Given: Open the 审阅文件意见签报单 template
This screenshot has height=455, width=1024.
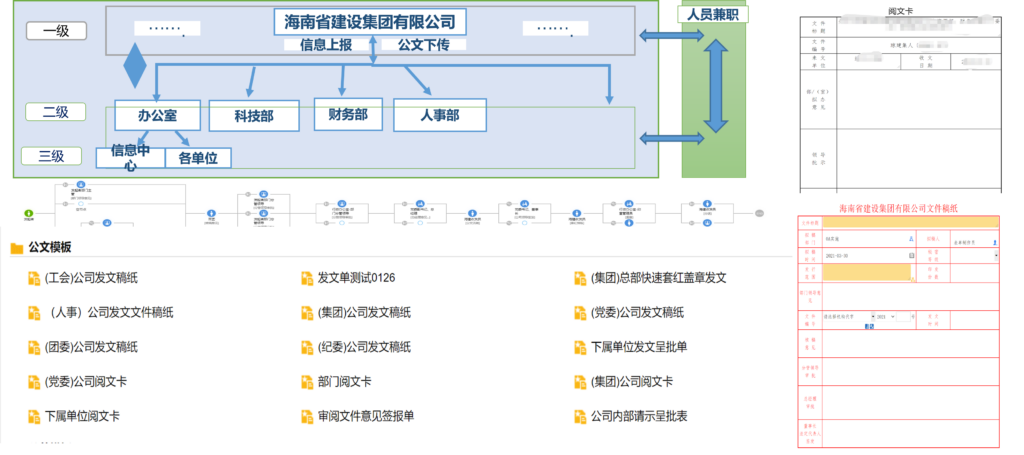Looking at the screenshot, I should tap(365, 416).
